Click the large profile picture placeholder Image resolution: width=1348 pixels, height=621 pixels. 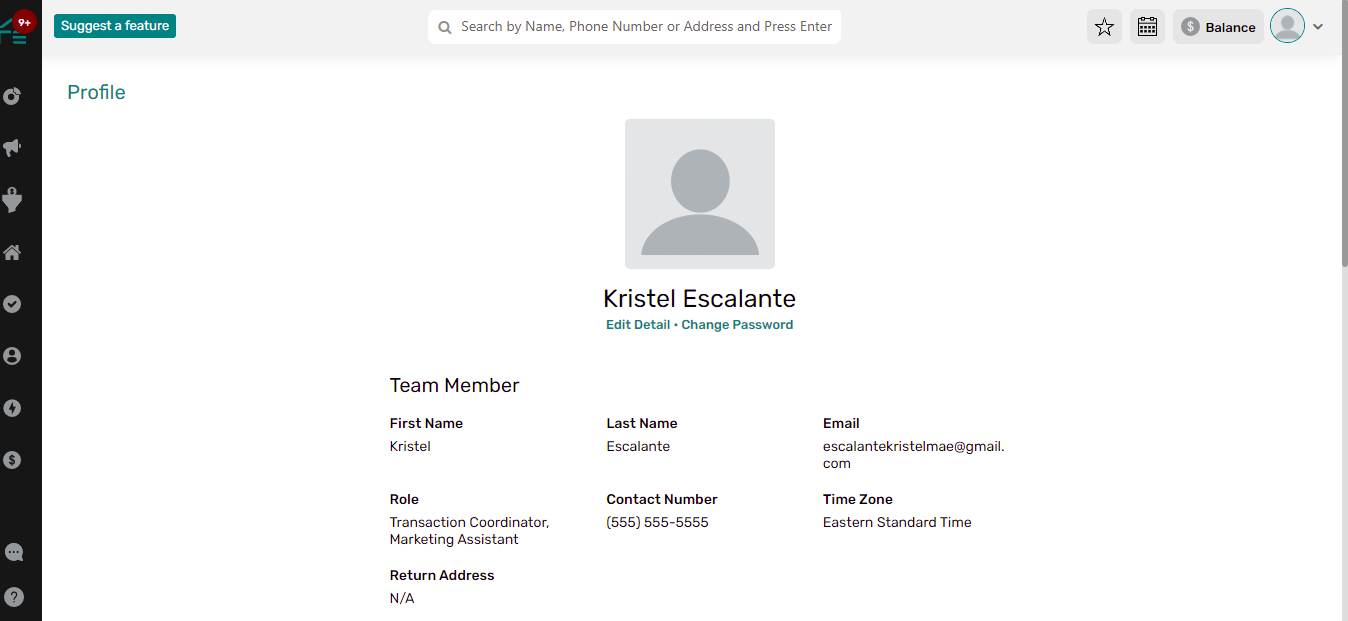(700, 194)
